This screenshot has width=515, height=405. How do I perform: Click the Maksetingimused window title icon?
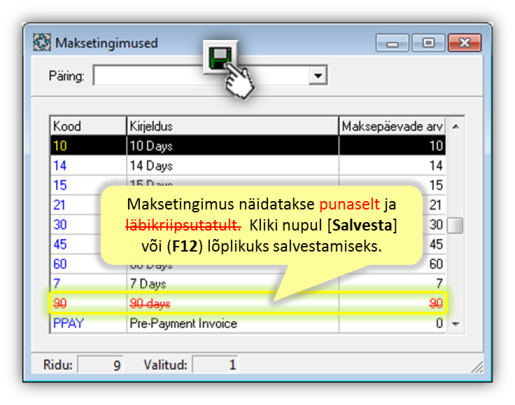tap(42, 42)
